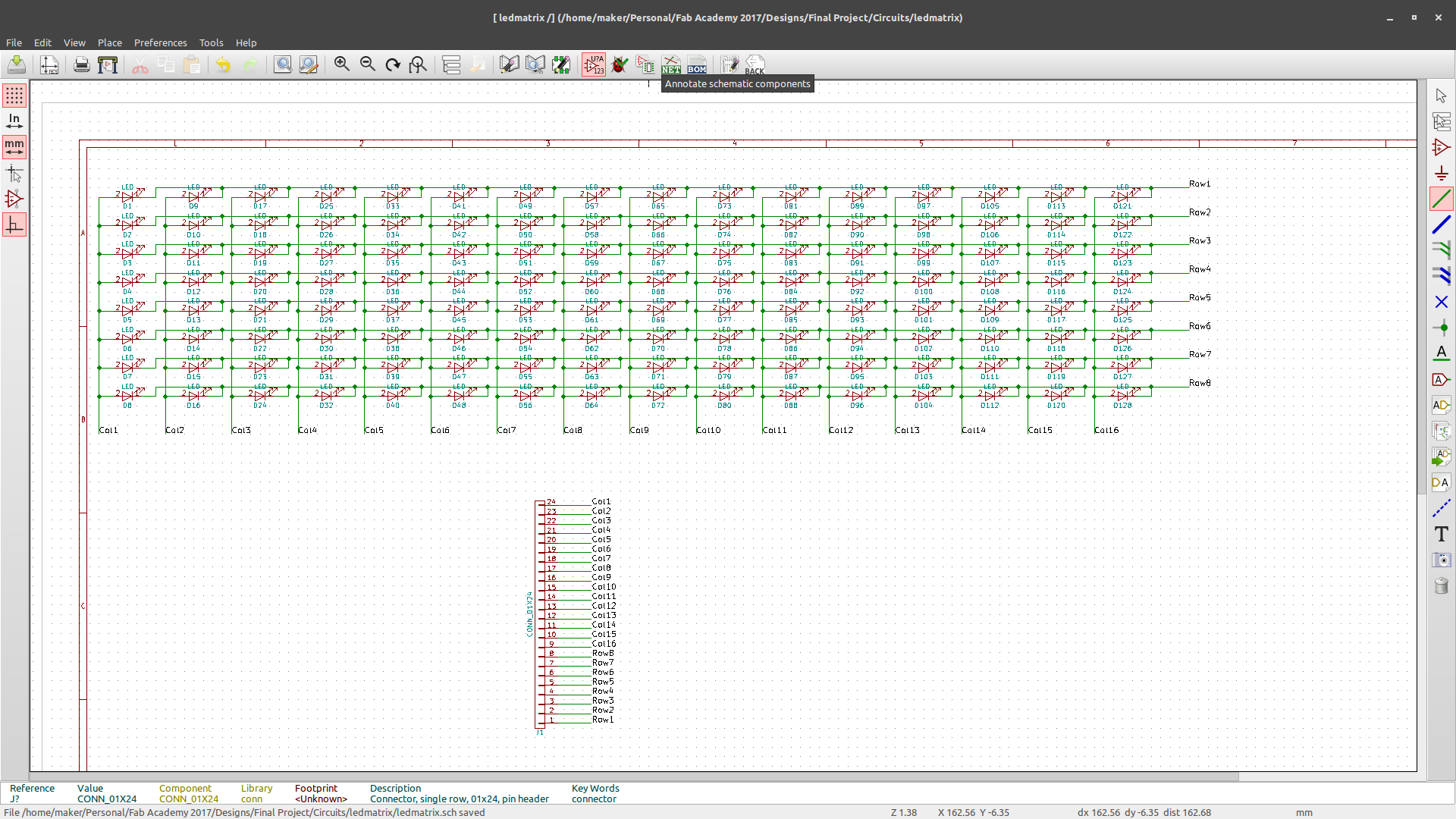Select the arrow pointer tool
Screen dimensions: 1456x819
pos(1442,96)
